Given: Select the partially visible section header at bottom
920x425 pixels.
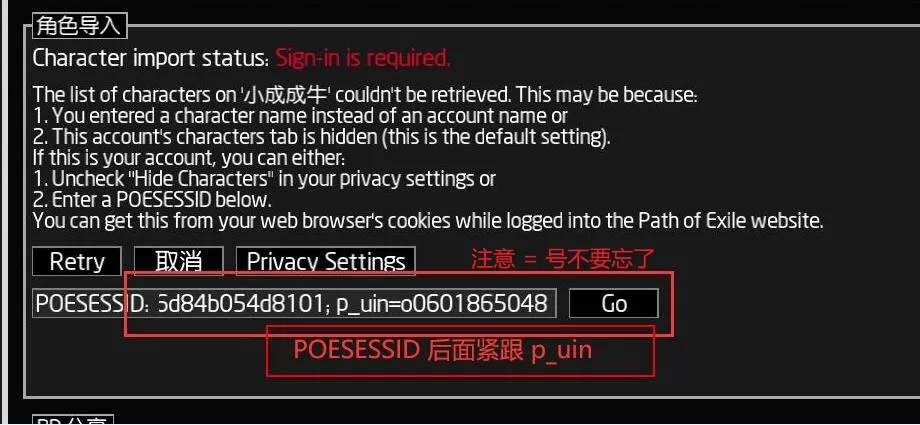Looking at the screenshot, I should pos(72,420).
